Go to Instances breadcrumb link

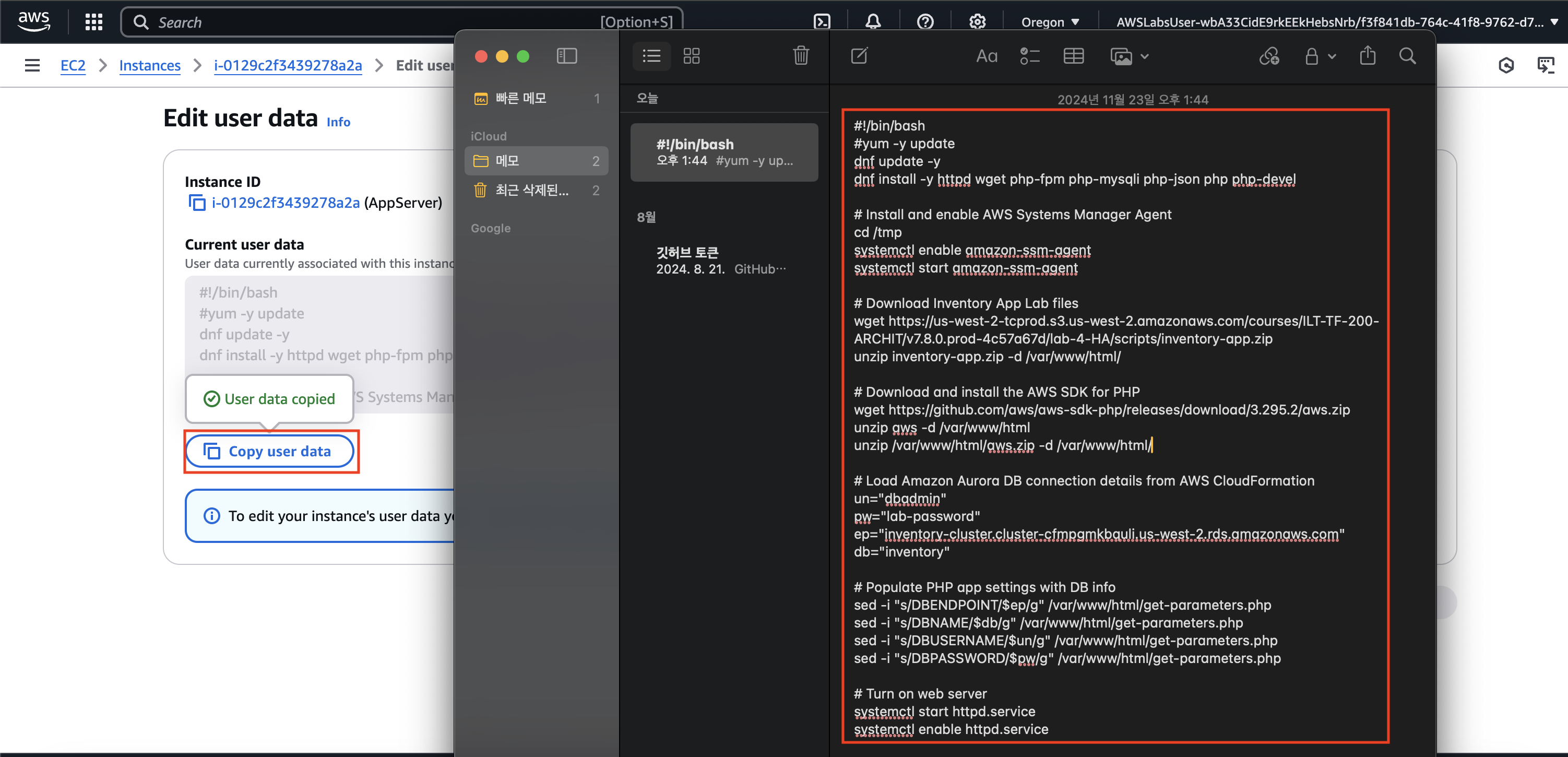tap(150, 65)
